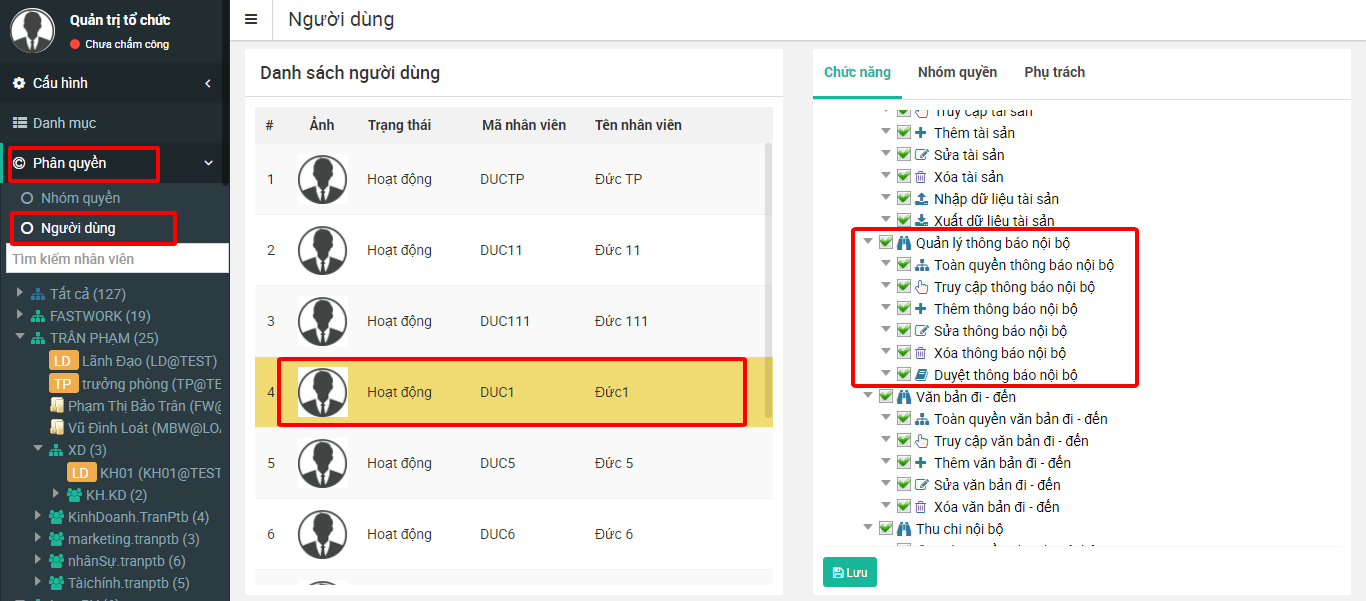Screen dimensions: 1366x601
Task: Uncheck the Thêm tài sản checkbox
Action: [904, 133]
